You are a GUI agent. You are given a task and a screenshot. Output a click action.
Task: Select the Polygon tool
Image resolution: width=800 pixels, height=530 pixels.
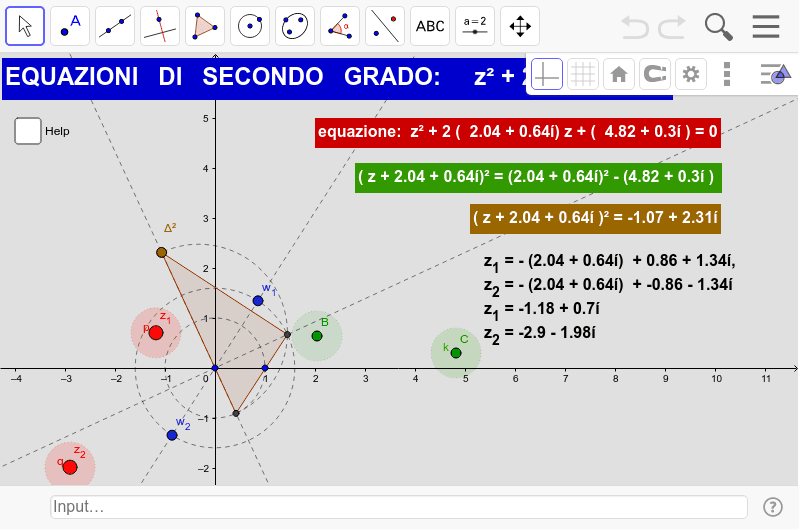point(205,26)
